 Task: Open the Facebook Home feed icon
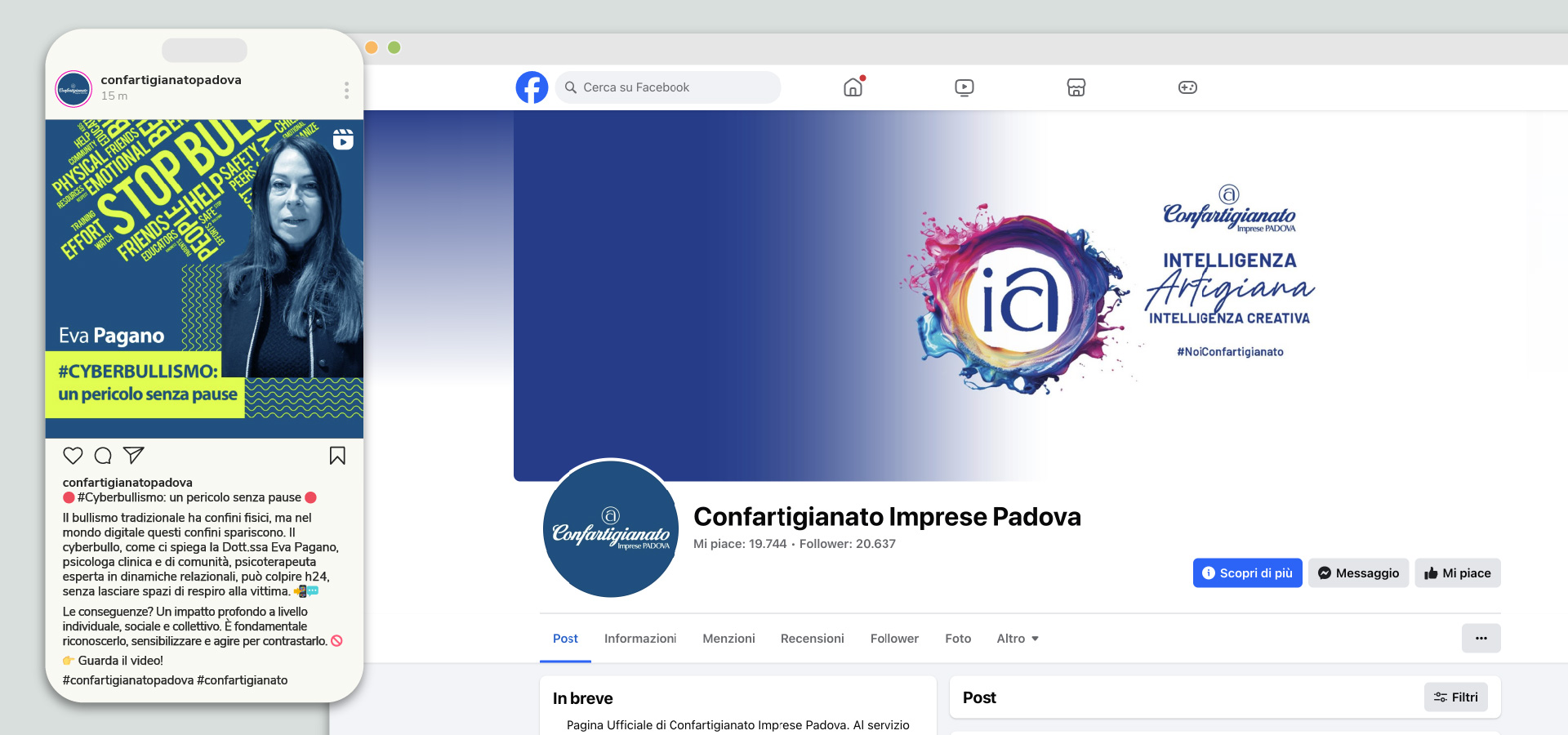click(853, 87)
